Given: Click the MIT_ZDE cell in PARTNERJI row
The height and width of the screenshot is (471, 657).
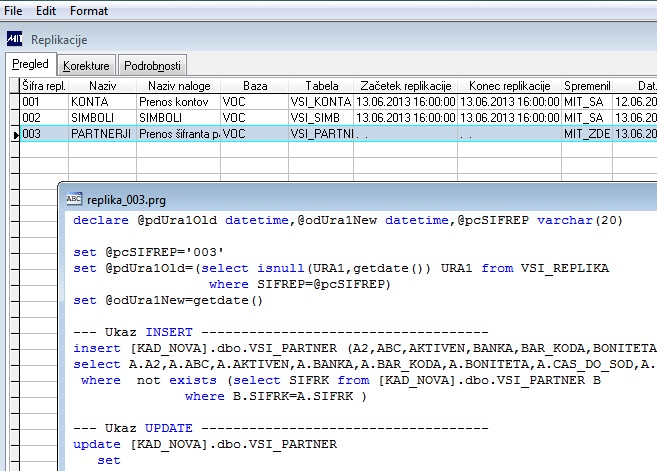Looking at the screenshot, I should coord(586,133).
